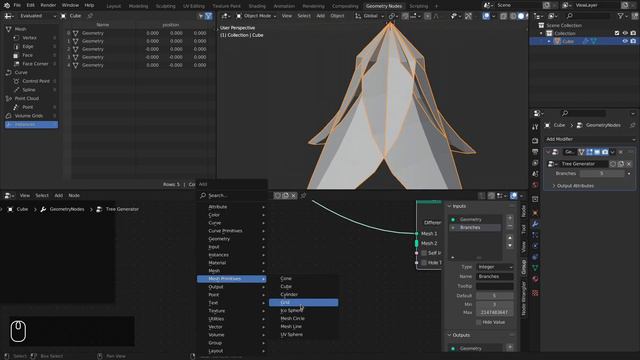The width and height of the screenshot is (640, 360).
Task: Enable the Hide Value checkbox
Action: (478, 322)
